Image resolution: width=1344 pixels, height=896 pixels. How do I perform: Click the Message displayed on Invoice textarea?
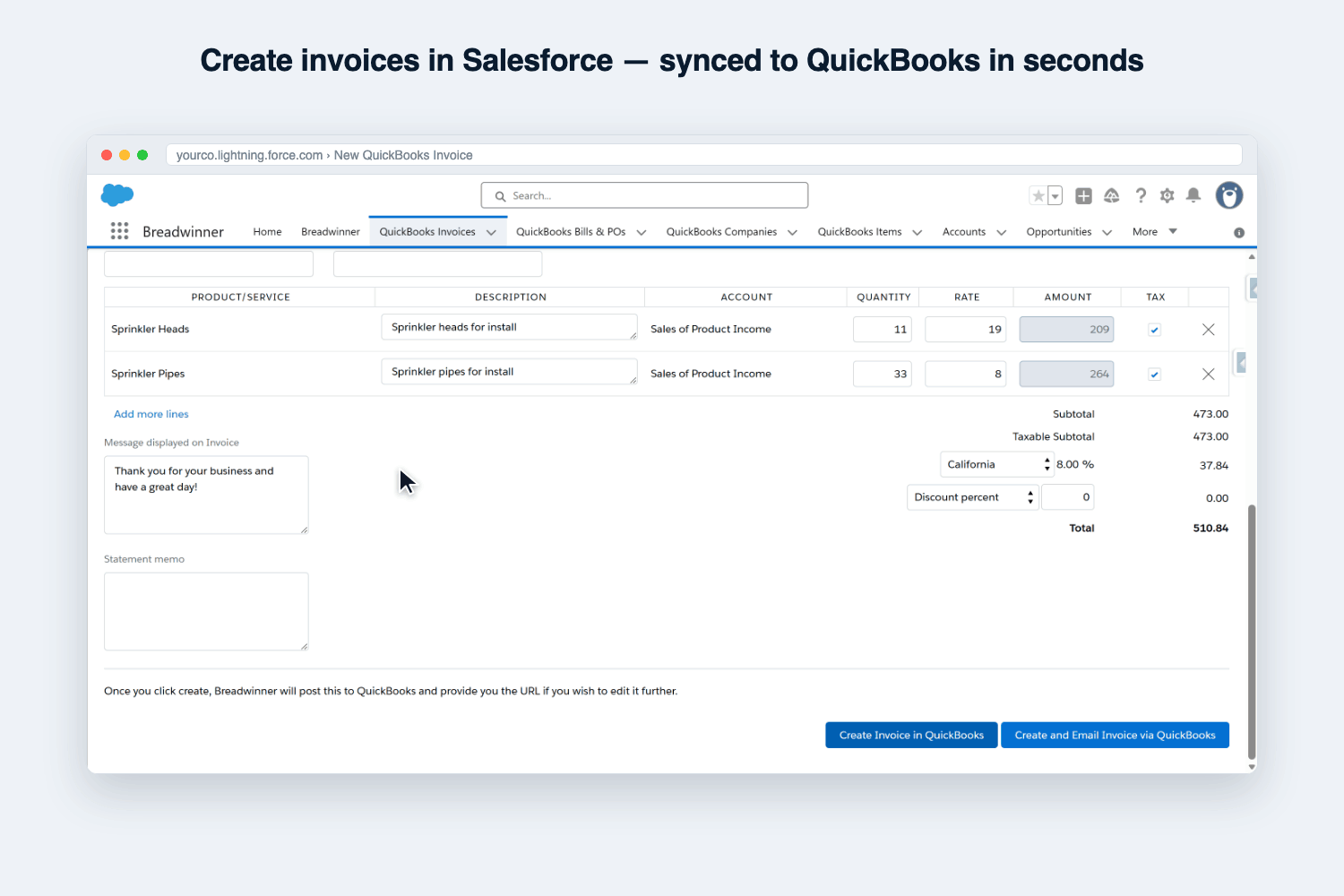206,495
